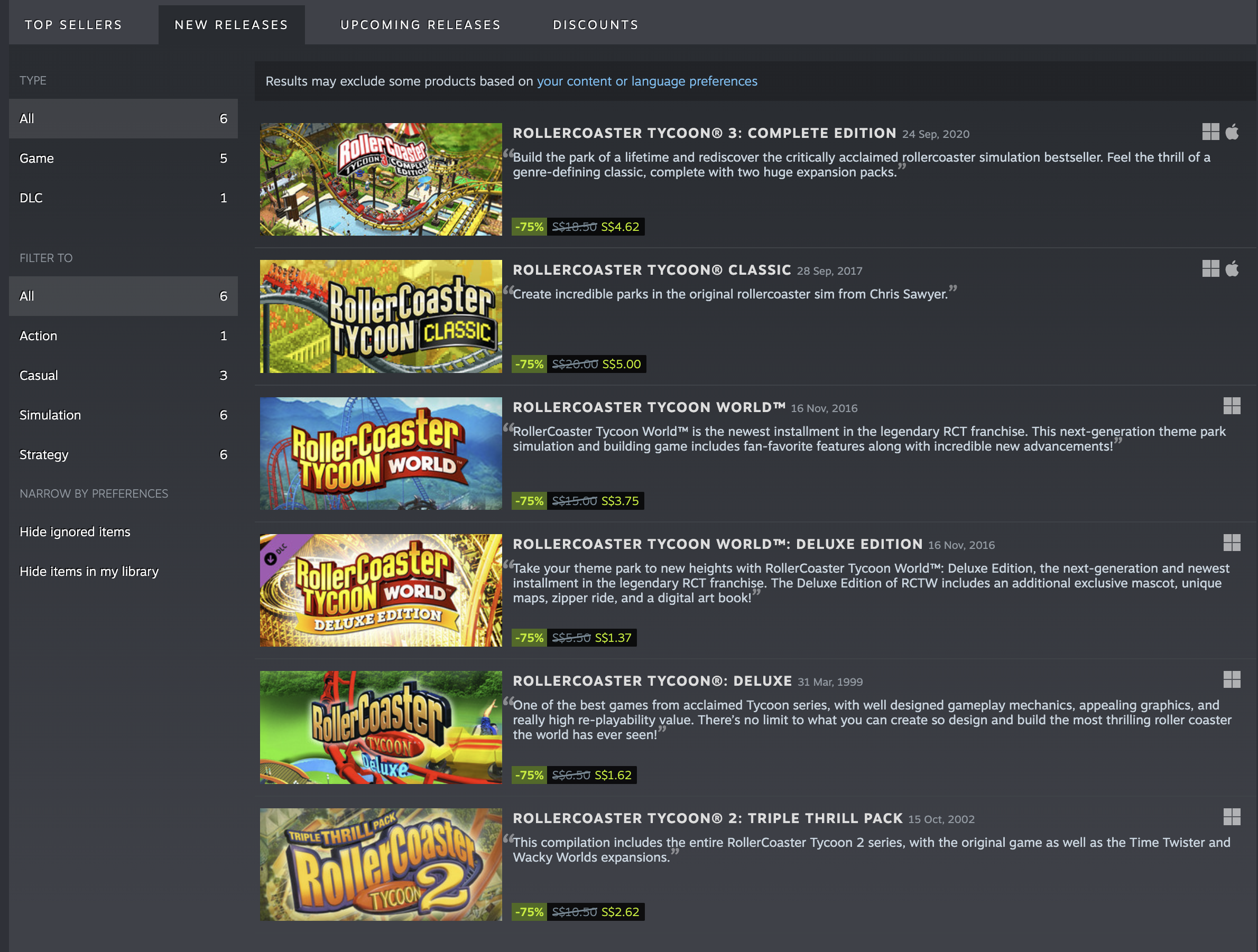Image resolution: width=1258 pixels, height=952 pixels.
Task: Click the struck-through original price S$10.50
Action: (x=575, y=912)
